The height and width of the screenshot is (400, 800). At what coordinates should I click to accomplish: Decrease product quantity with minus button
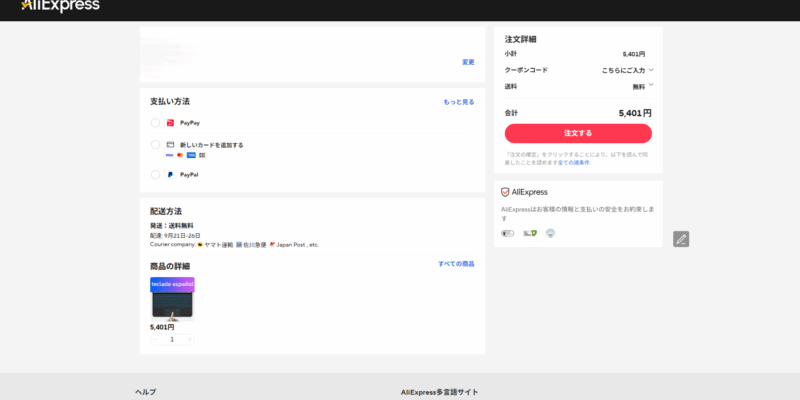[x=155, y=340]
